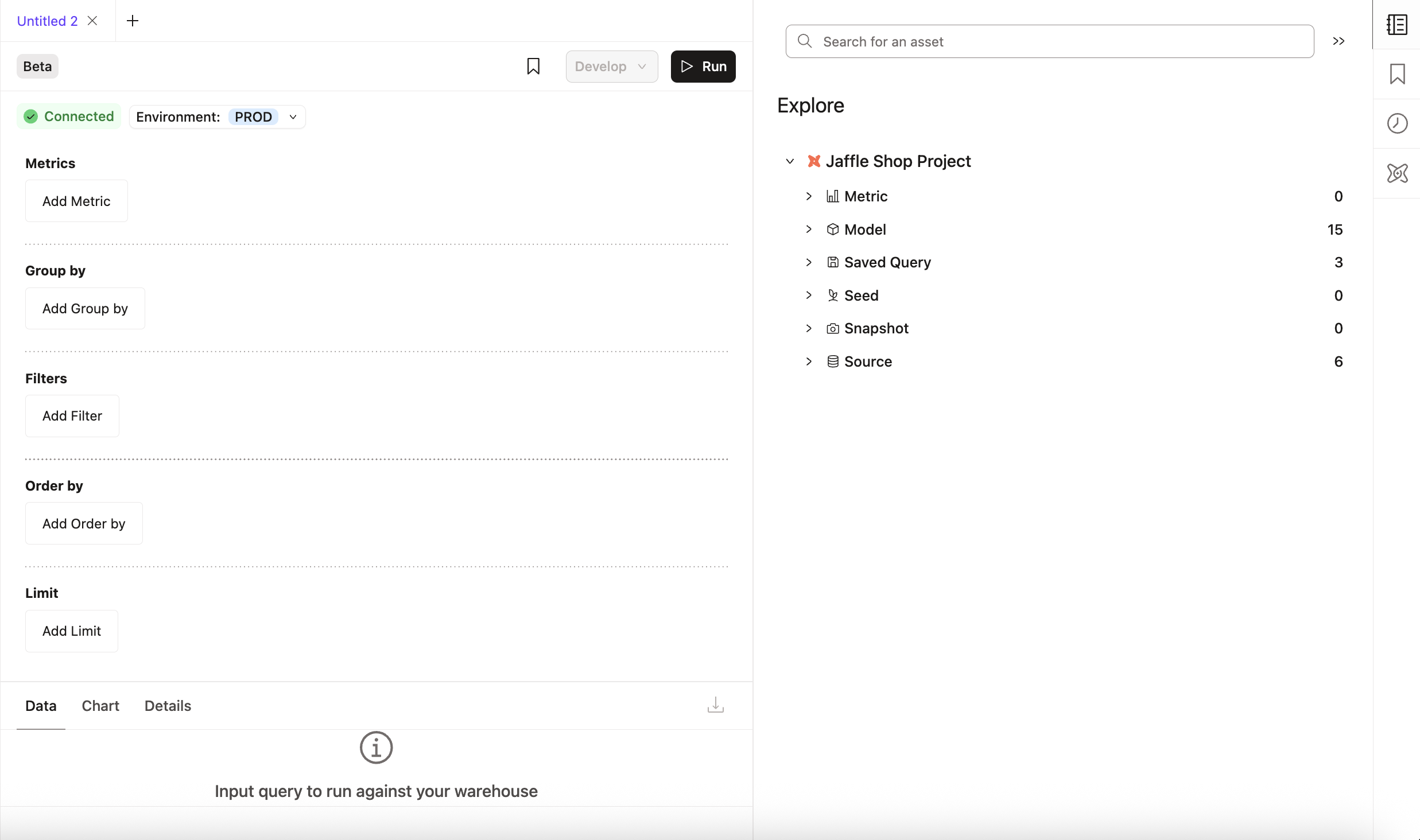The image size is (1420, 840).
Task: Switch to the Details tab
Action: point(167,705)
